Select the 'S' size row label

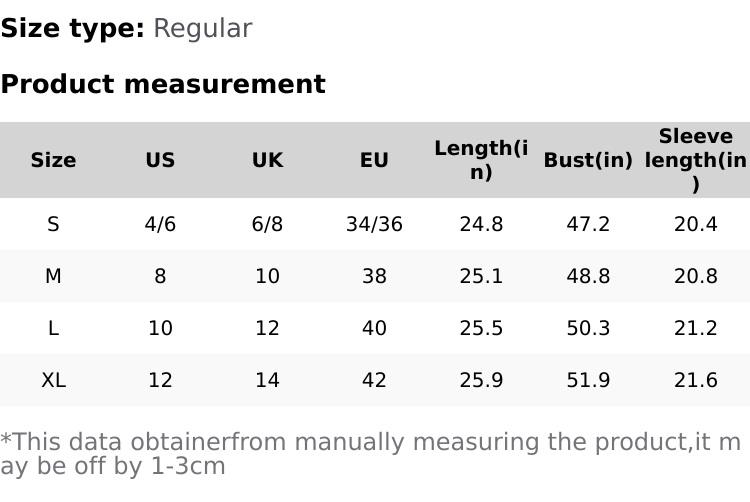53,224
